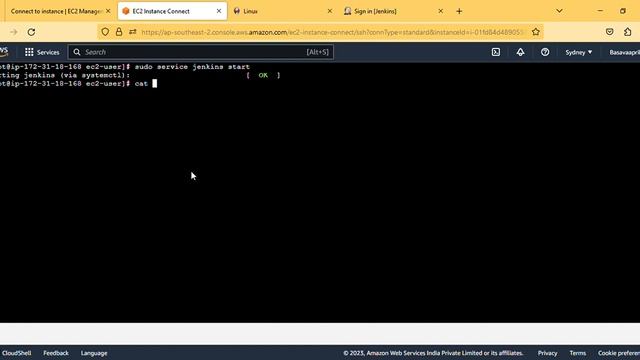The height and width of the screenshot is (360, 640).
Task: Close the Linux tab
Action: click(330, 11)
